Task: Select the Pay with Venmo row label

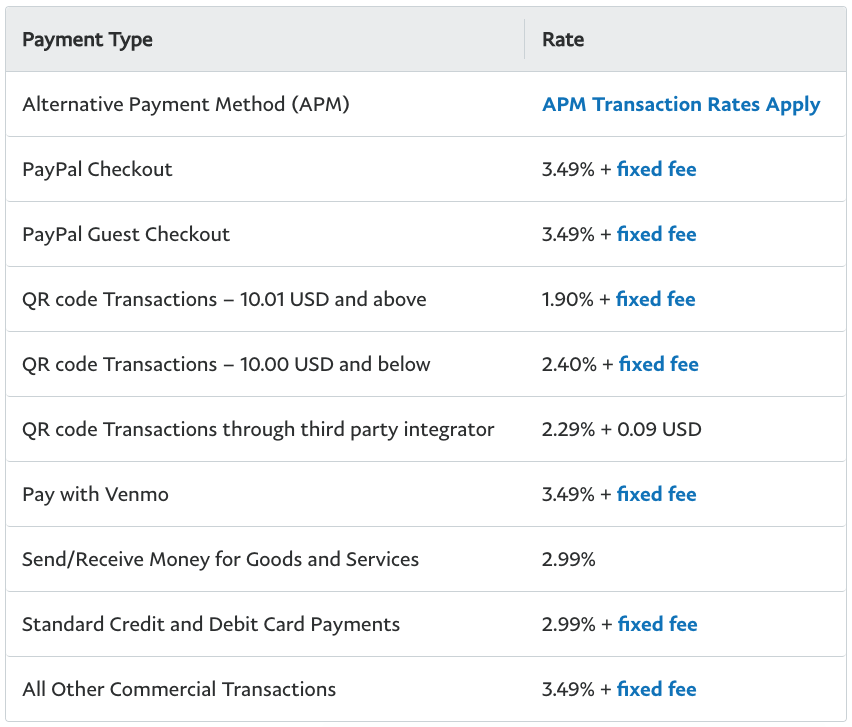Action: pyautogui.click(x=96, y=494)
